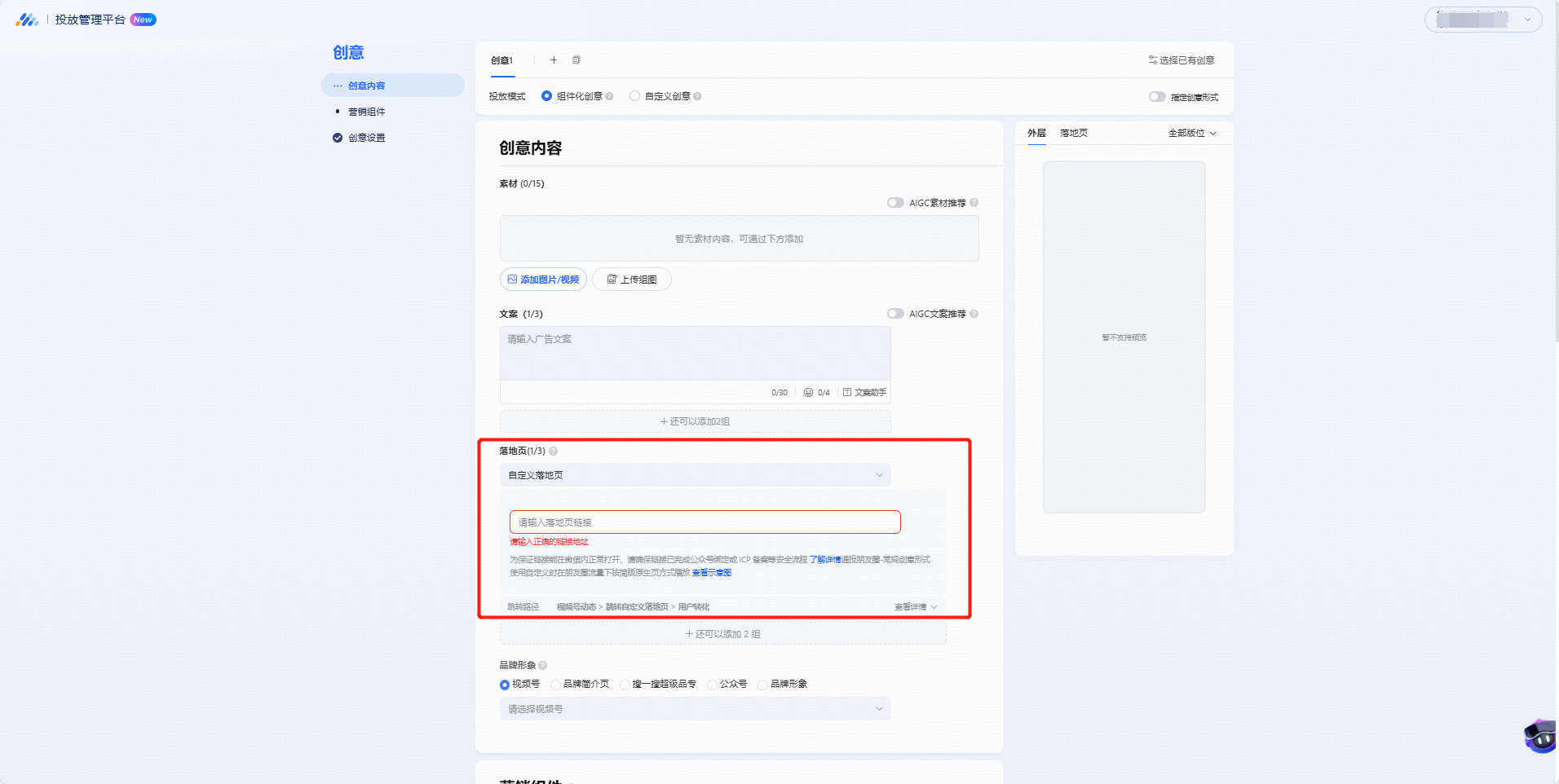The width and height of the screenshot is (1559, 784).
Task: Click help icon next to 落地页(1/3)
Action: click(553, 451)
